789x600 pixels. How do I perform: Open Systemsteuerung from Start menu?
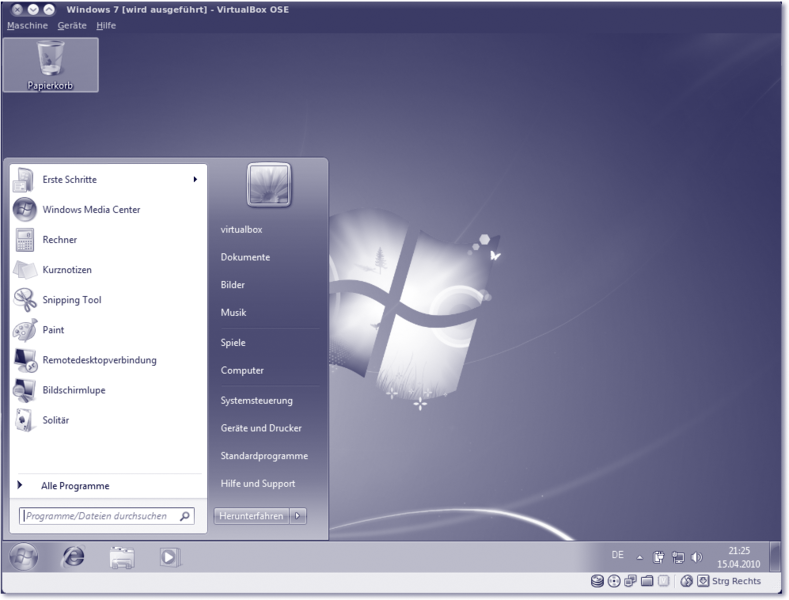(x=256, y=400)
